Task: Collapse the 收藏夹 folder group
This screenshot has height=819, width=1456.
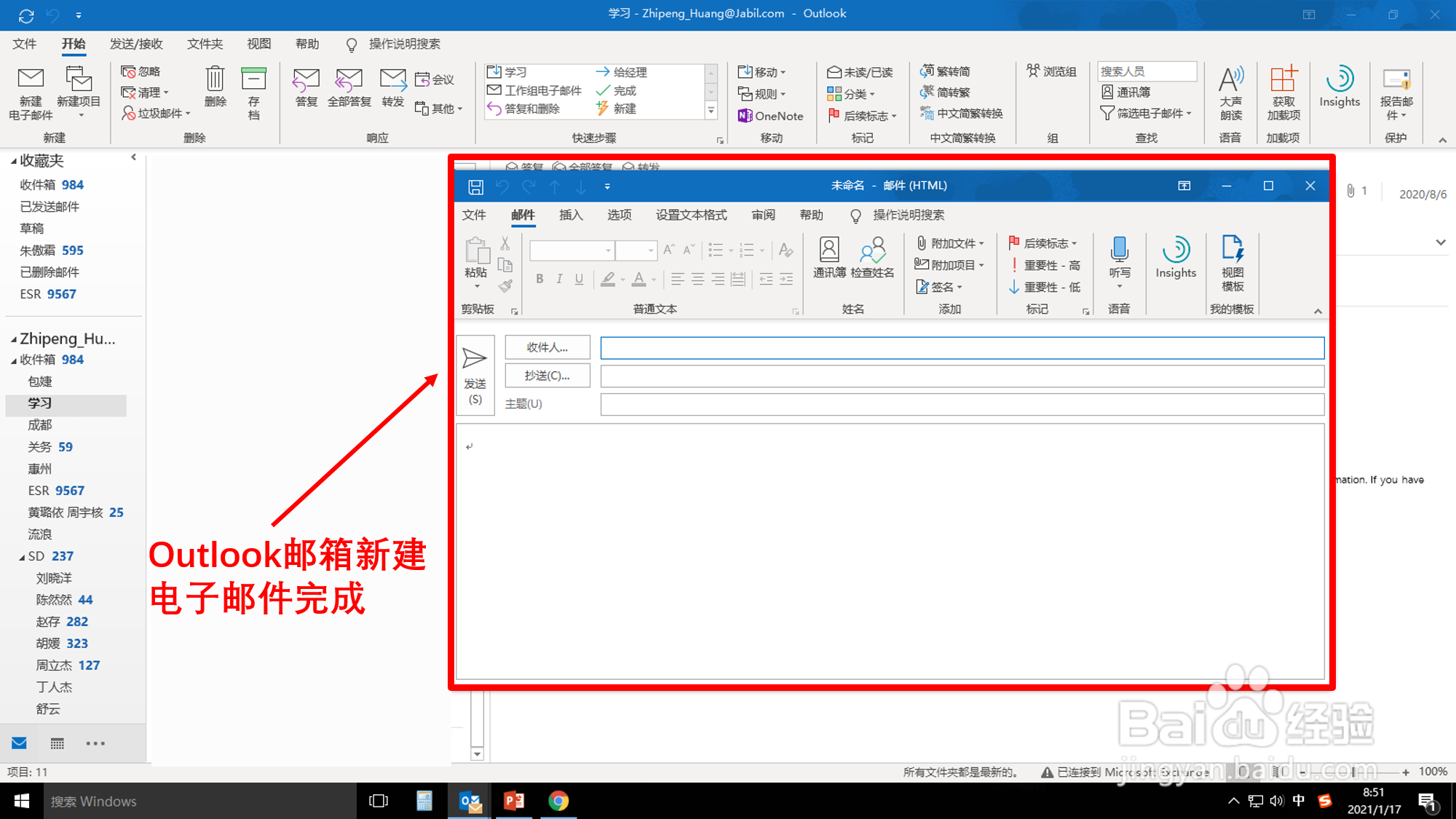Action: pos(15,160)
